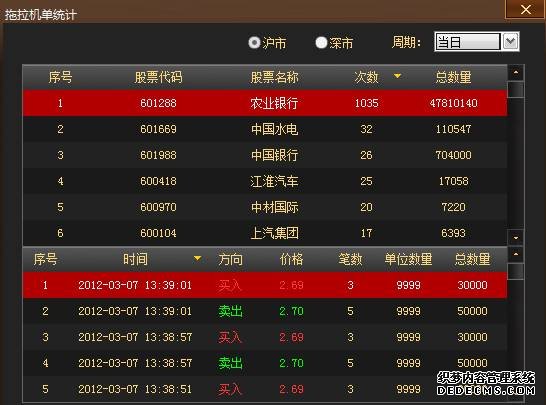546x405 pixels.
Task: Sort by 总数量 header in upper table
Action: pos(453,77)
